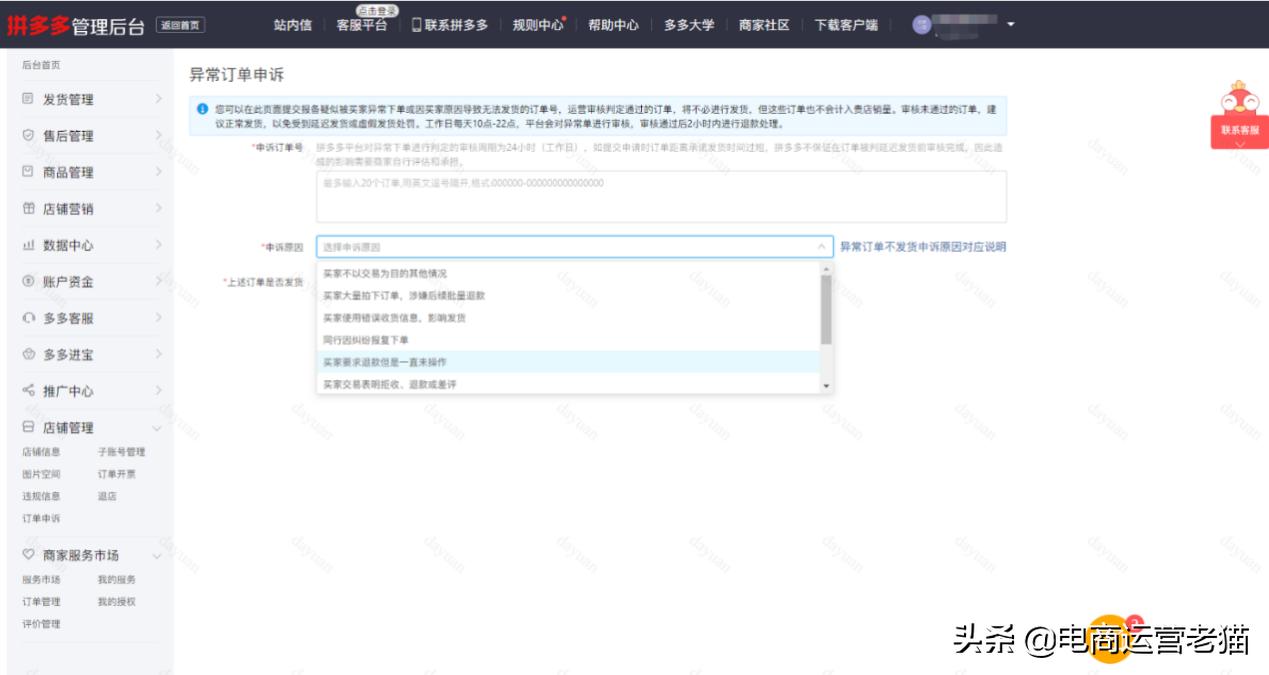Open 客服平台 in top navigation
Viewport: 1269px width, 675px height.
(x=362, y=26)
